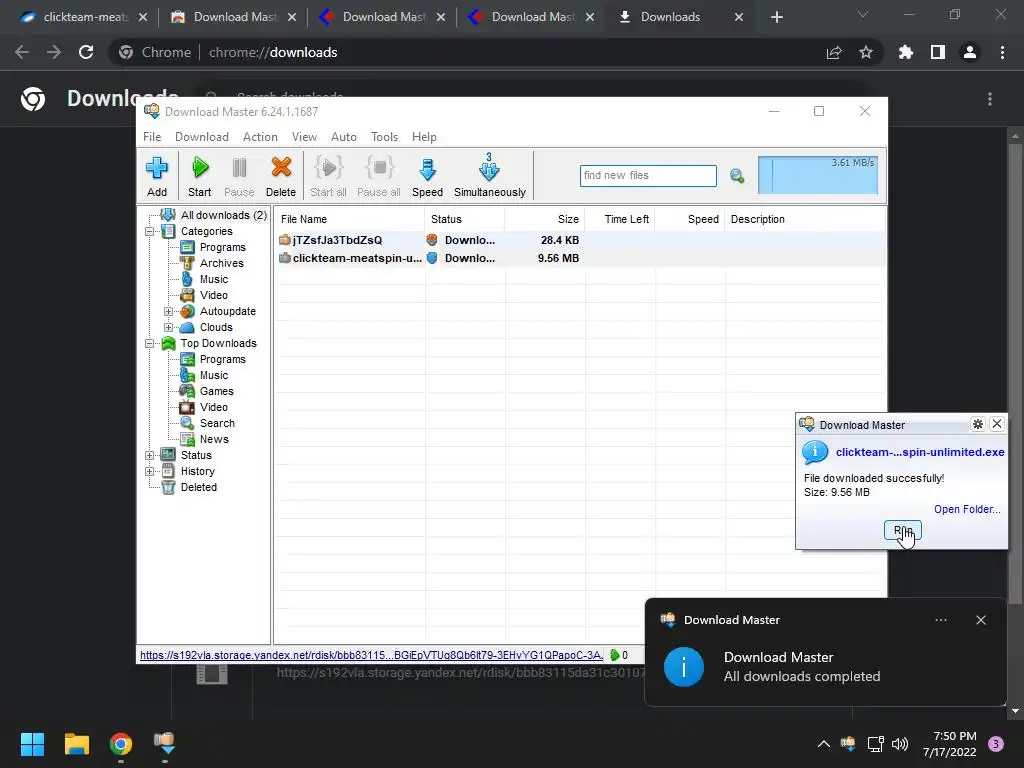This screenshot has width=1024, height=768.
Task: Click clickteam-...spin-unlimited.exe link in popup
Action: click(x=920, y=452)
